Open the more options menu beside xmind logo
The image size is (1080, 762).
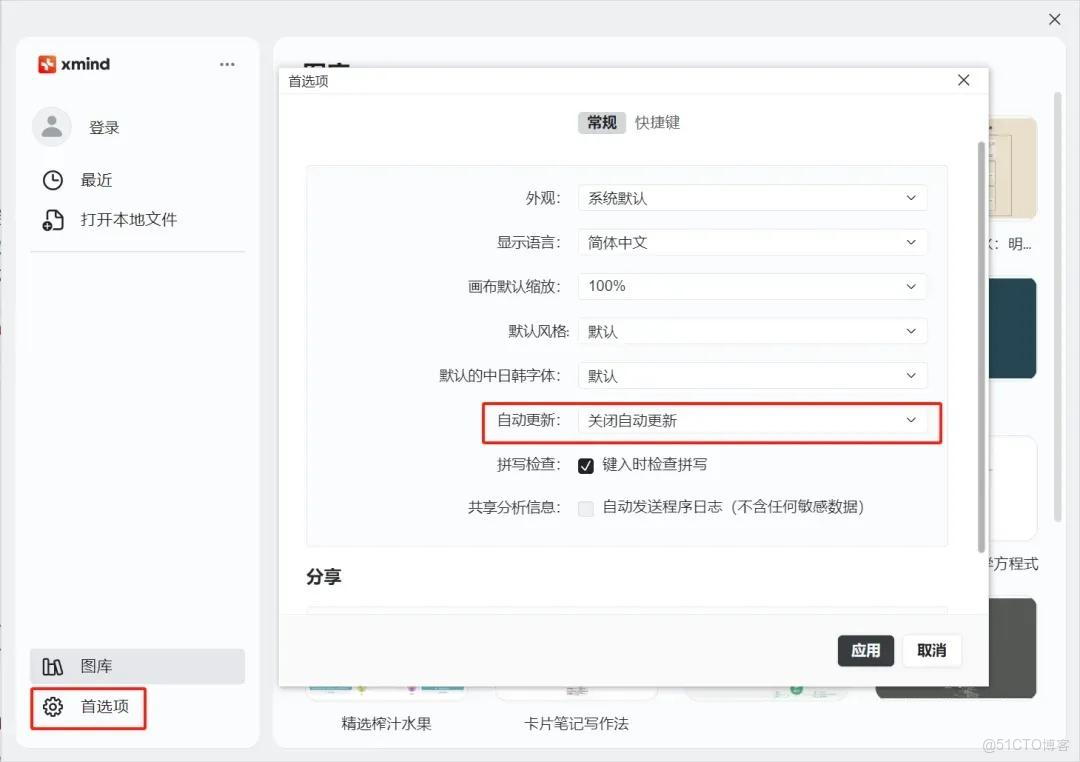pos(227,63)
